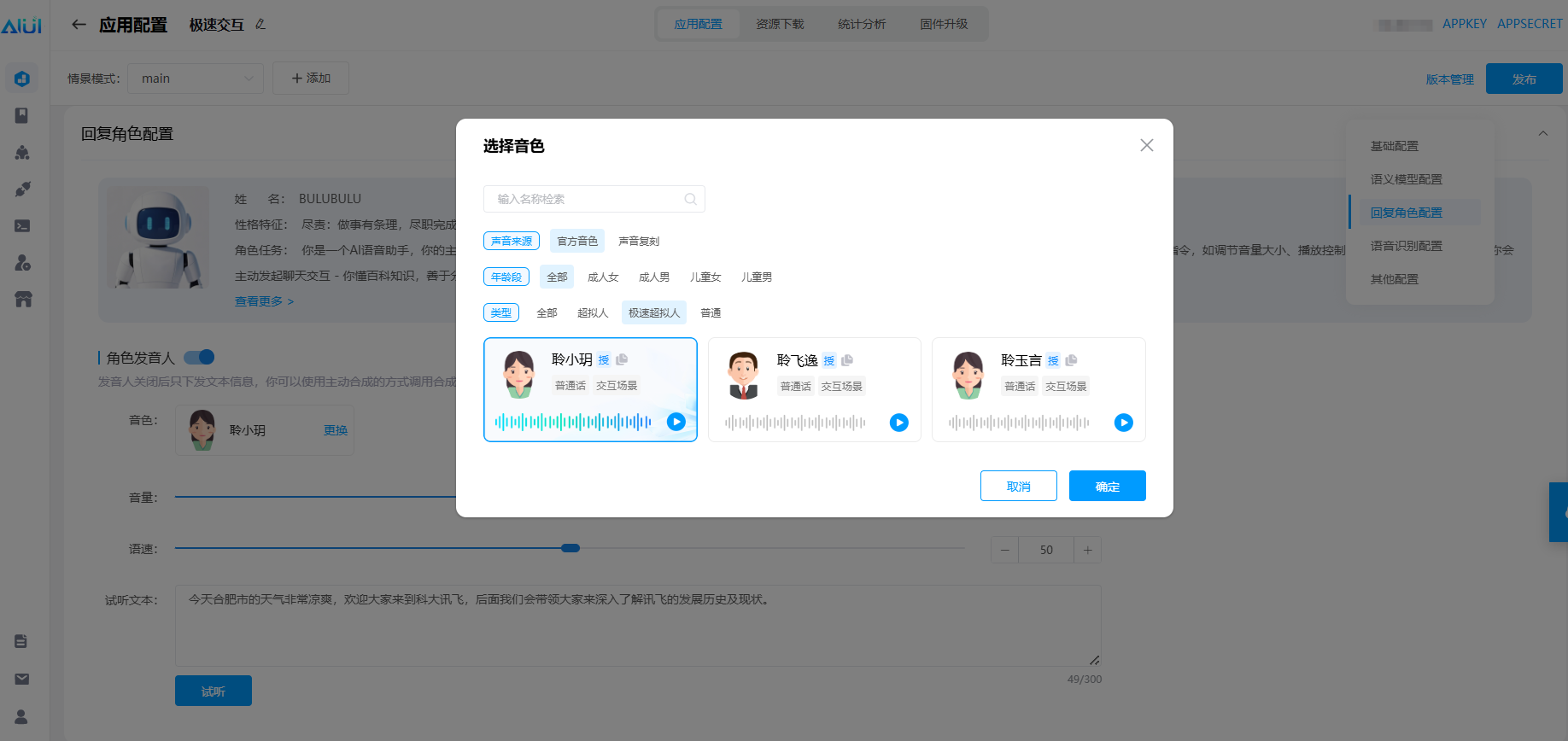
Task: Open the sidebar terminal console icon
Action: (x=22, y=226)
